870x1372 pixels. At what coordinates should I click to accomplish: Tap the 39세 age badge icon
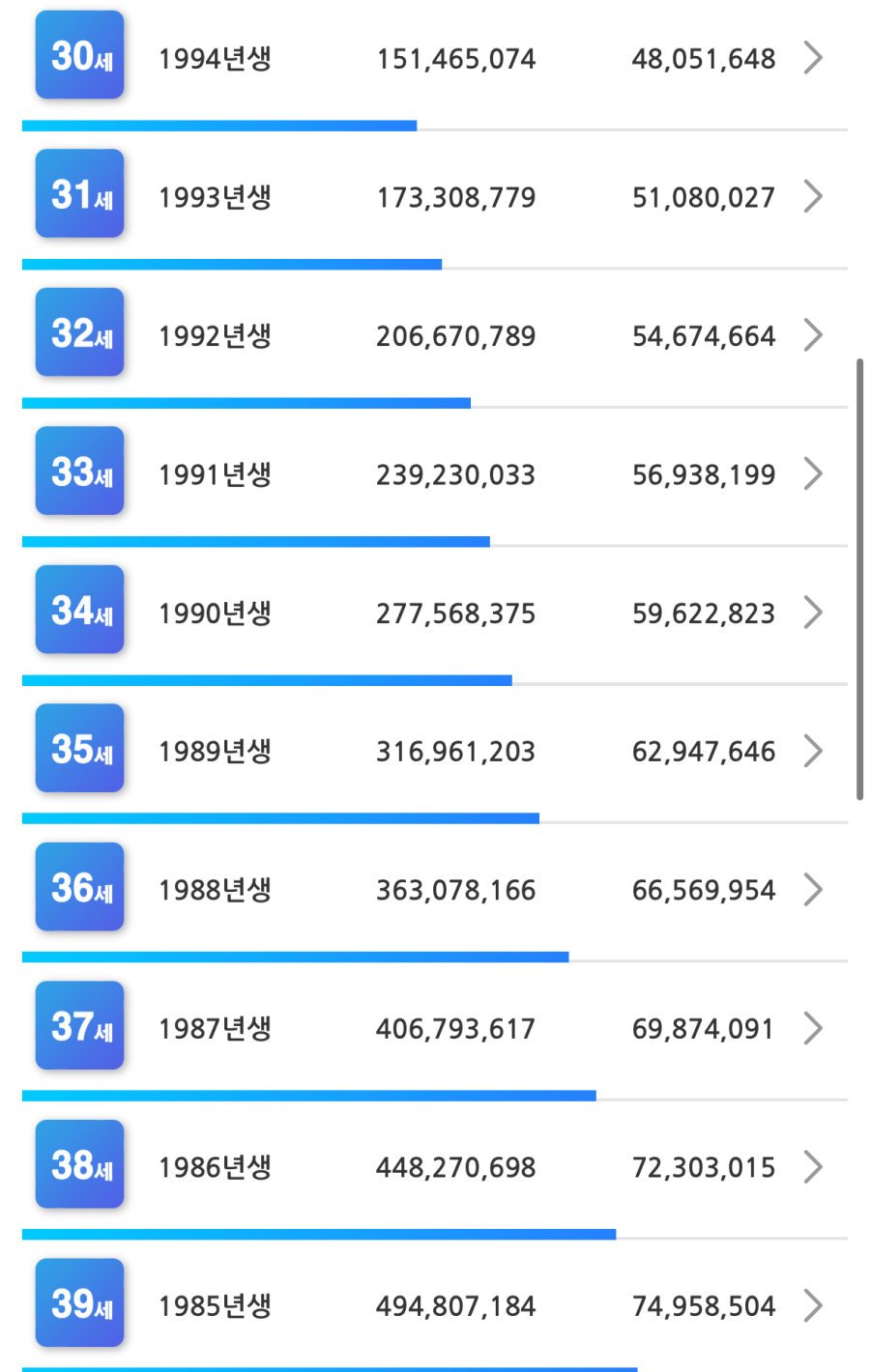(x=80, y=1303)
